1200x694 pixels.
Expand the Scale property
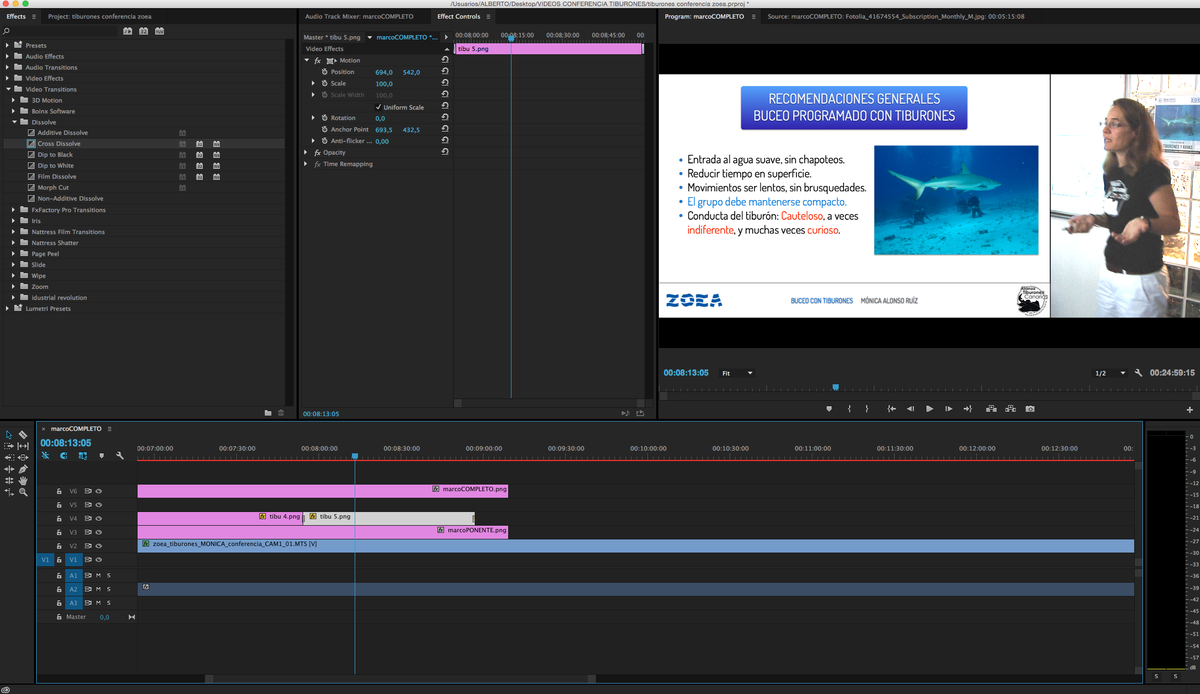tap(314, 84)
